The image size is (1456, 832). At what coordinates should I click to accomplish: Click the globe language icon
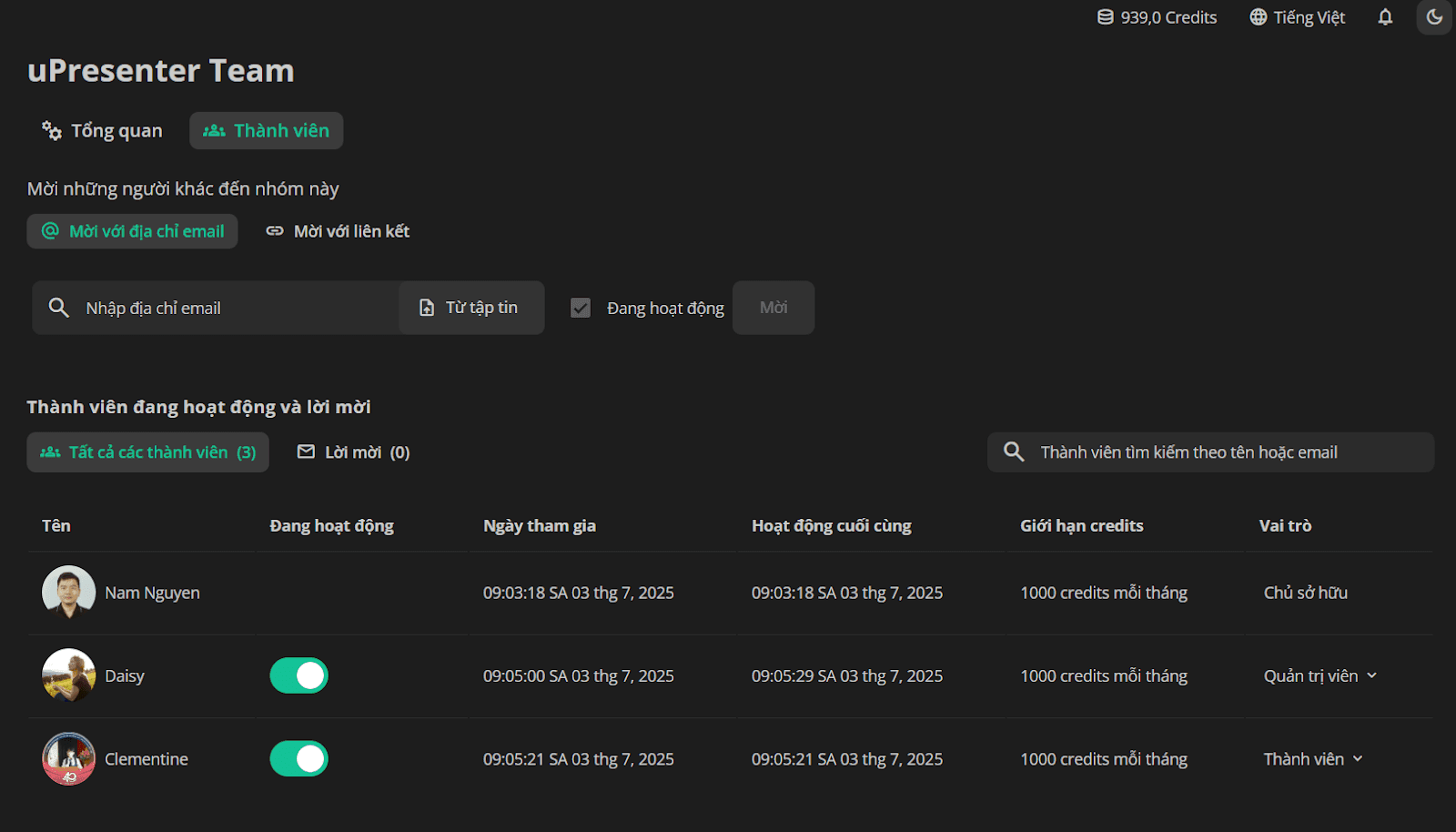click(x=1258, y=17)
